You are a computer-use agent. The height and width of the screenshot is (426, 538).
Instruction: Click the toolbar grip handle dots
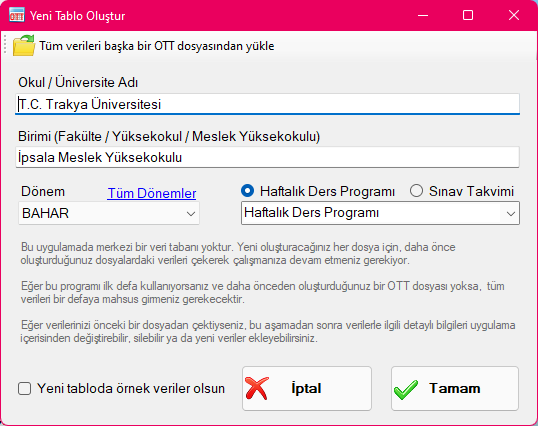(x=5, y=45)
